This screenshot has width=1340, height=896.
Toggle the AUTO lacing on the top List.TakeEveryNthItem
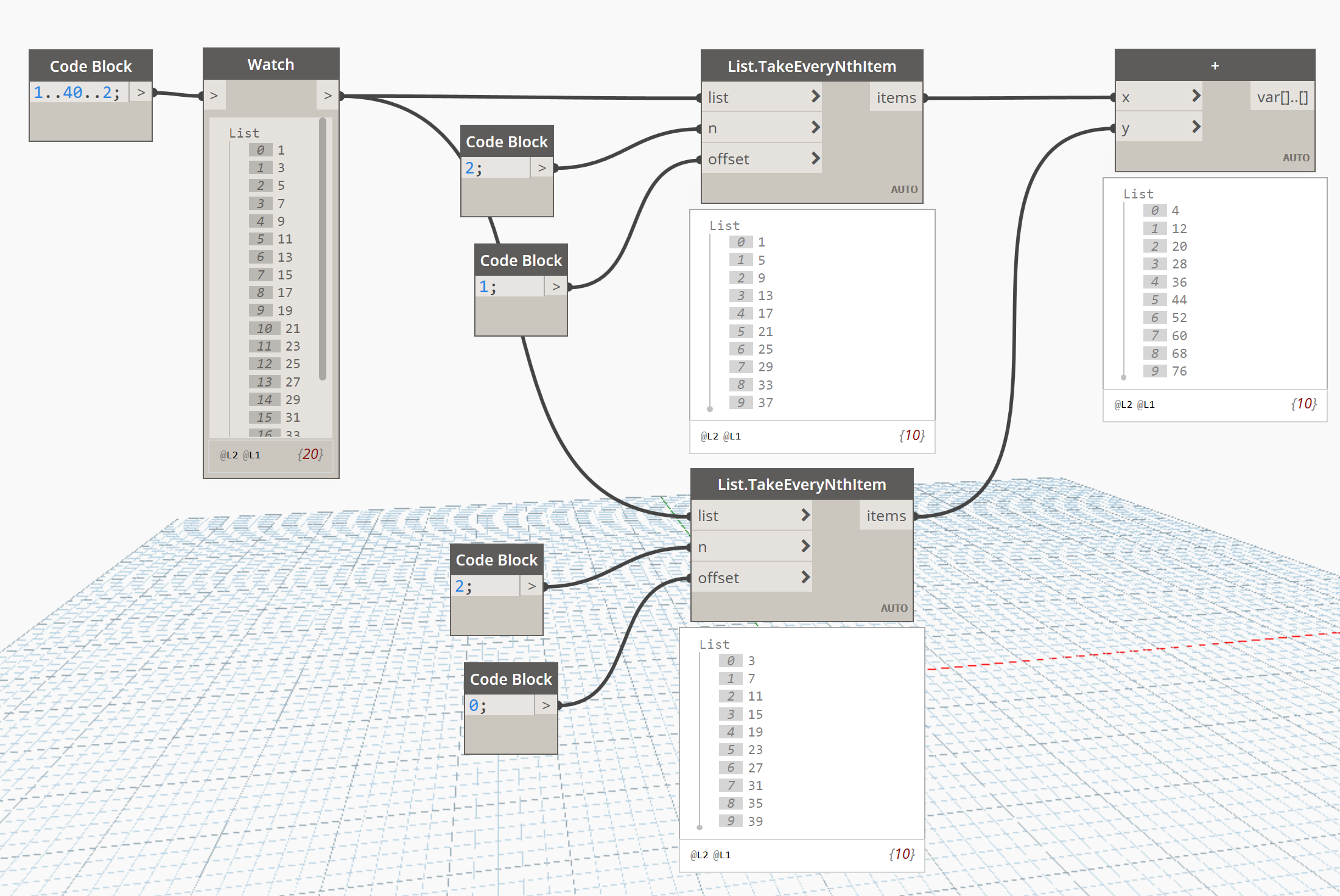(904, 189)
